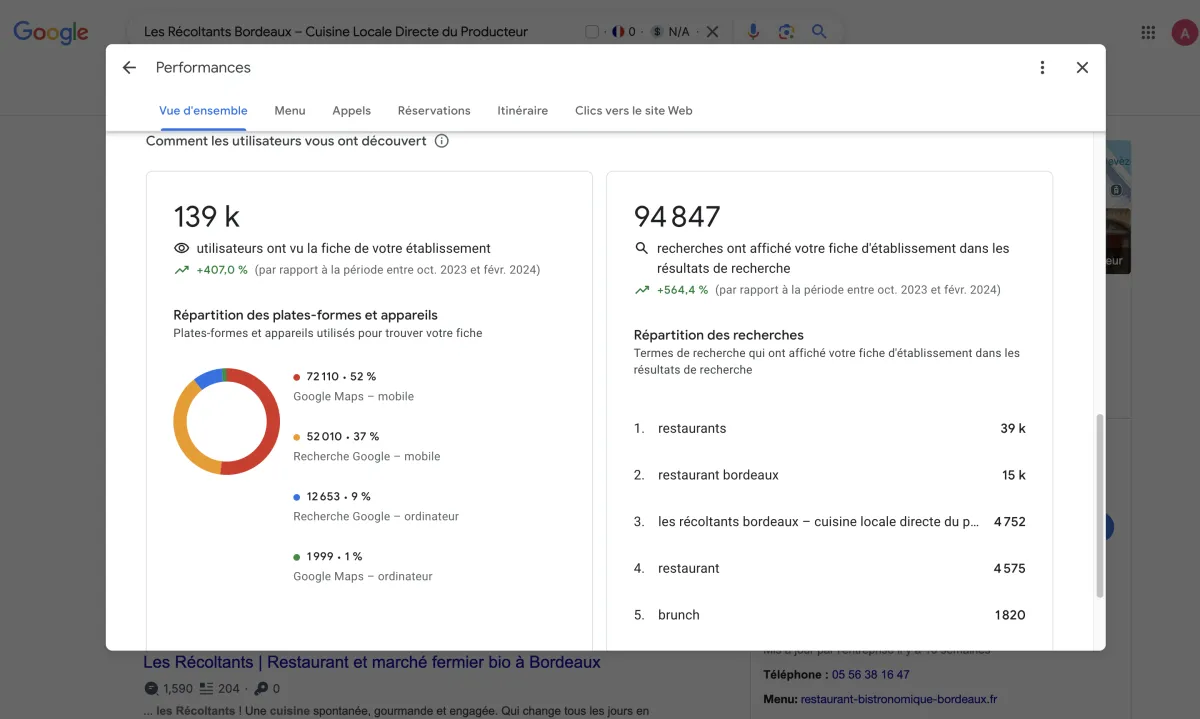Viewport: 1200px width, 719px height.
Task: Open the Itinéraire tab
Action: (523, 111)
